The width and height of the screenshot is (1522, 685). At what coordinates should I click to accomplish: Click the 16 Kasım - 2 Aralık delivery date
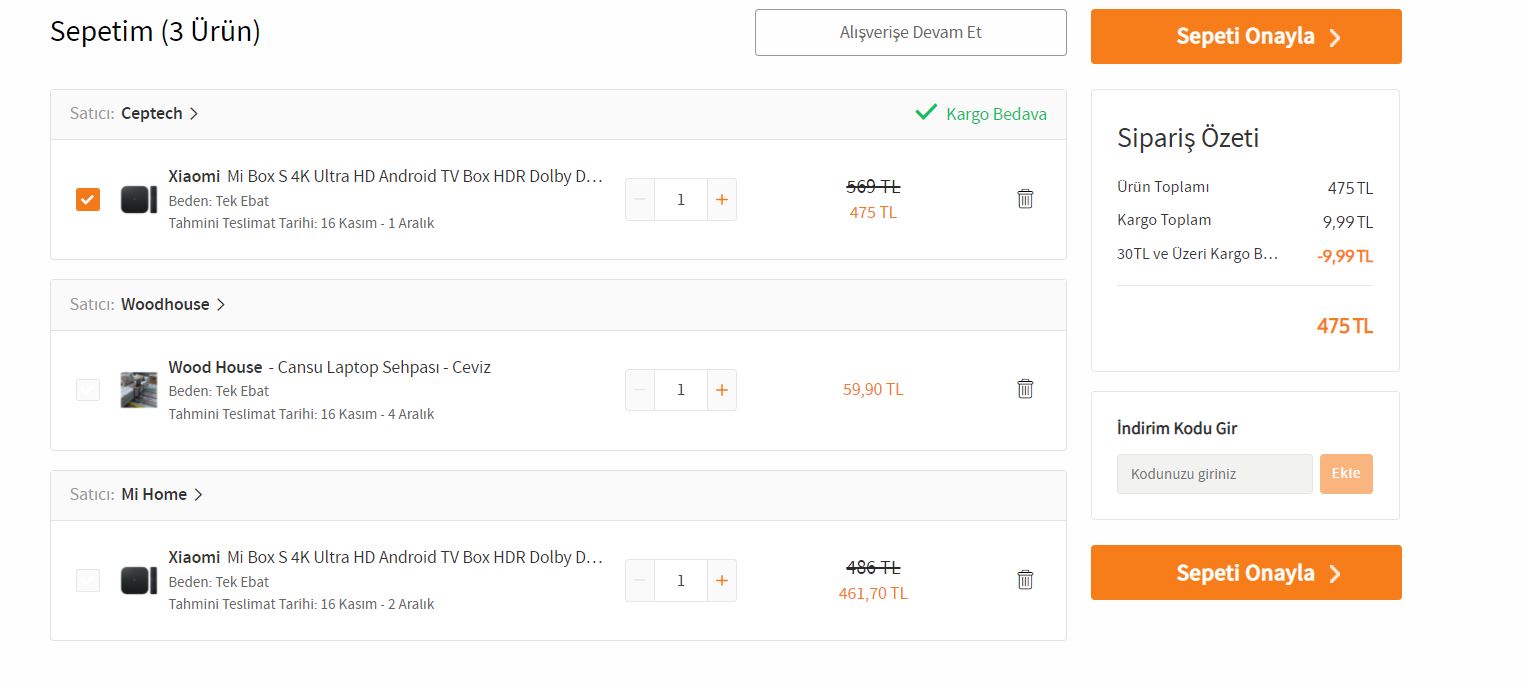coord(377,604)
